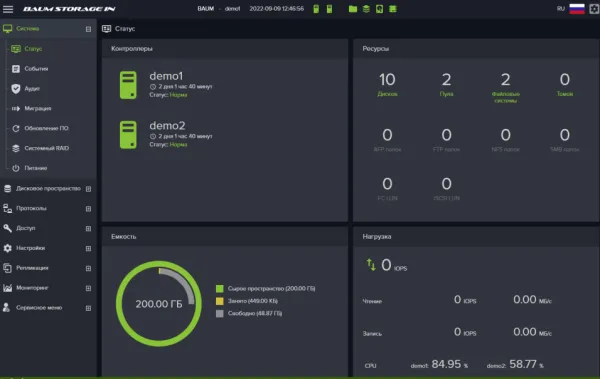Open Миграция in the sidebar
600x379 pixels.
tap(38, 109)
